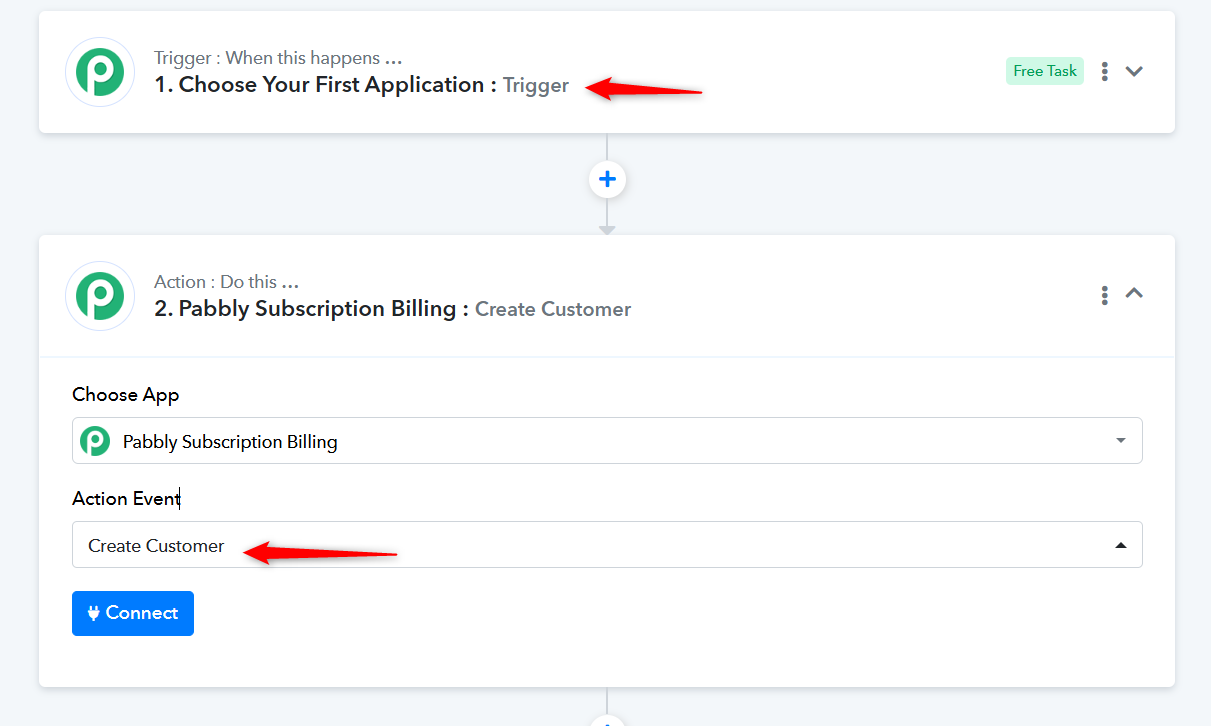Click the plug icon in the Connect button
The image size is (1211, 726).
pyautogui.click(x=95, y=613)
